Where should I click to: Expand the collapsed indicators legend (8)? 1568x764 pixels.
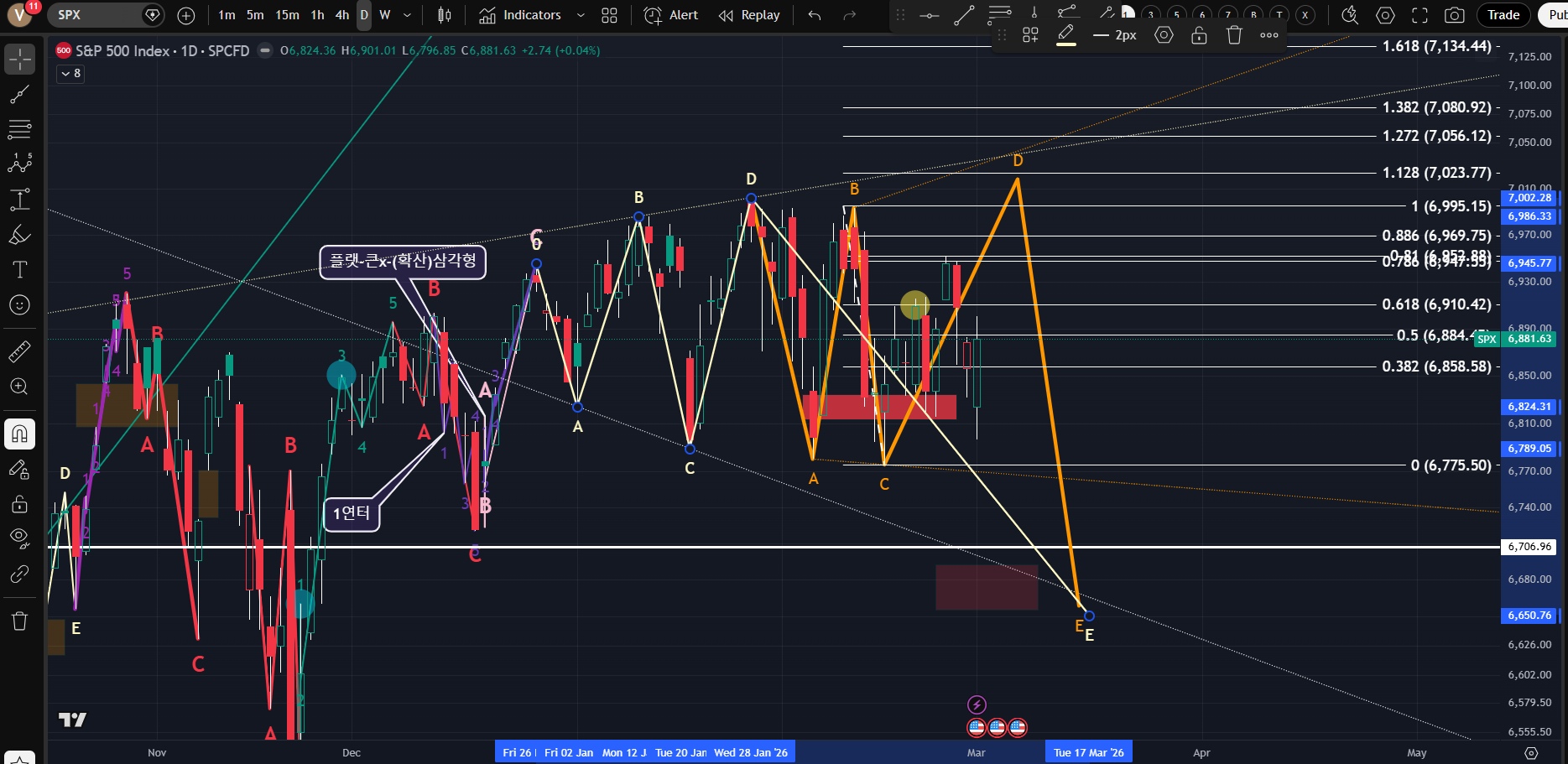tap(70, 74)
